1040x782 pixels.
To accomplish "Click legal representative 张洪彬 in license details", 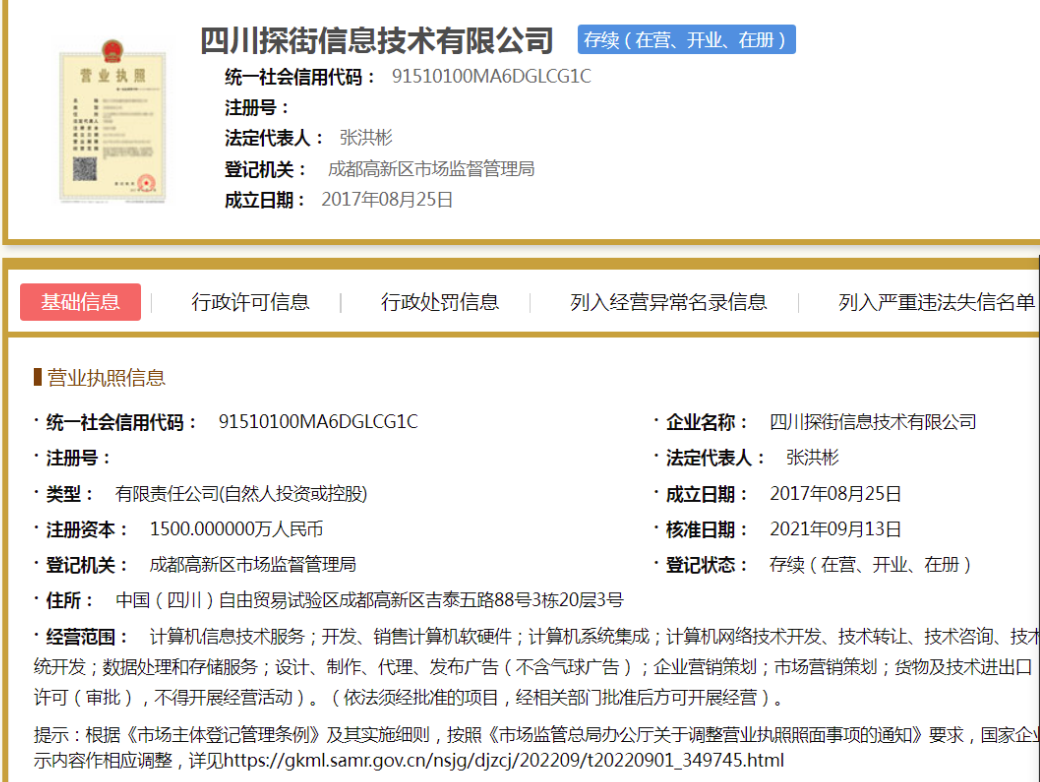I will click(812, 458).
